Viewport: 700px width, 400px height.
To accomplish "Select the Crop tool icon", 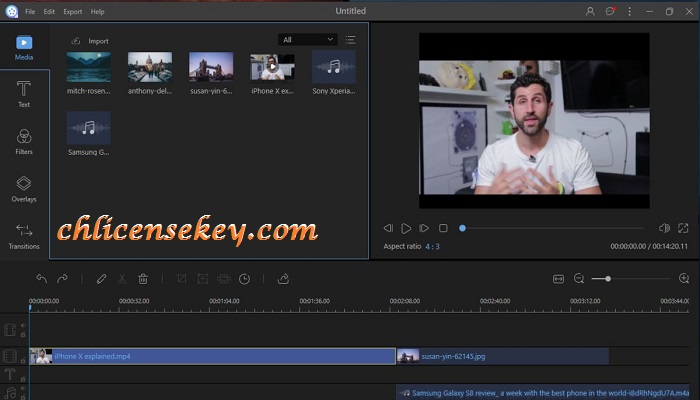I will click(181, 279).
